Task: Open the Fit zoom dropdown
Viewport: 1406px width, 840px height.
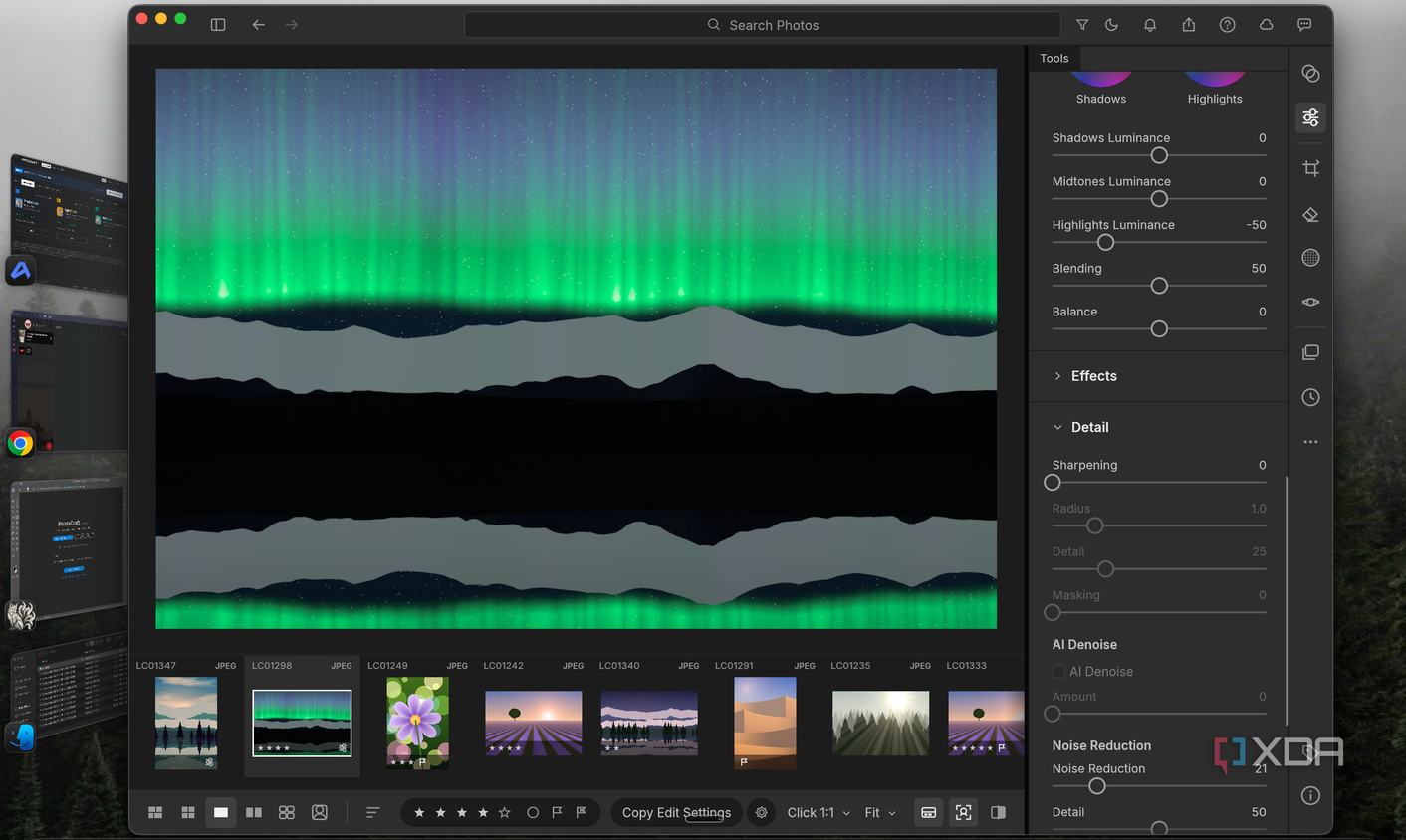Action: click(x=880, y=813)
